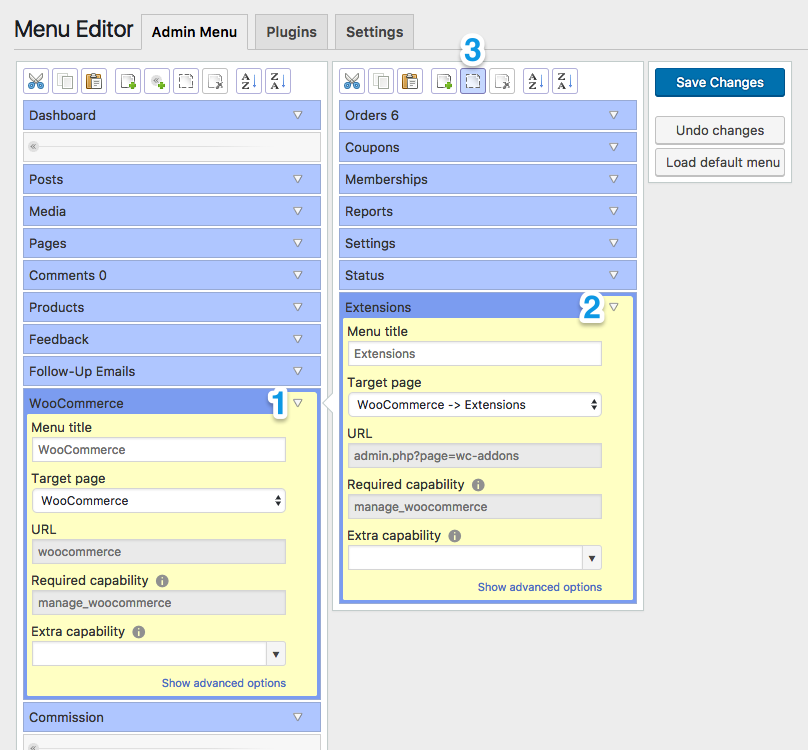808x750 pixels.
Task: Open Extensions Target page dropdown
Action: [475, 405]
